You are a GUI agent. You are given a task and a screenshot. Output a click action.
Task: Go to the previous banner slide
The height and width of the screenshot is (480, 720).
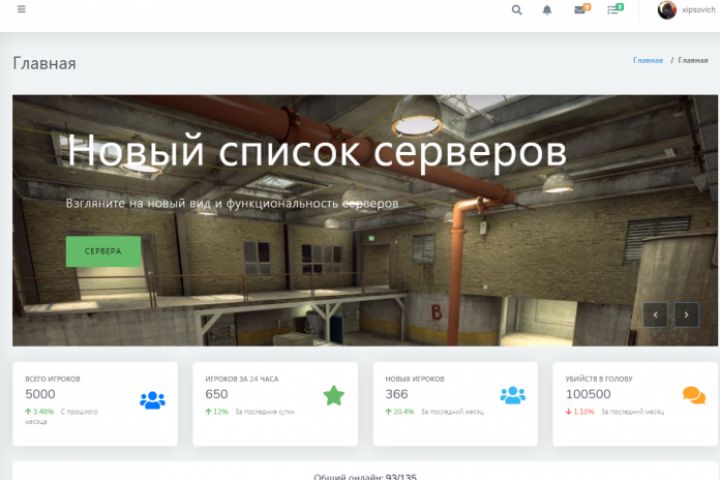tap(655, 315)
